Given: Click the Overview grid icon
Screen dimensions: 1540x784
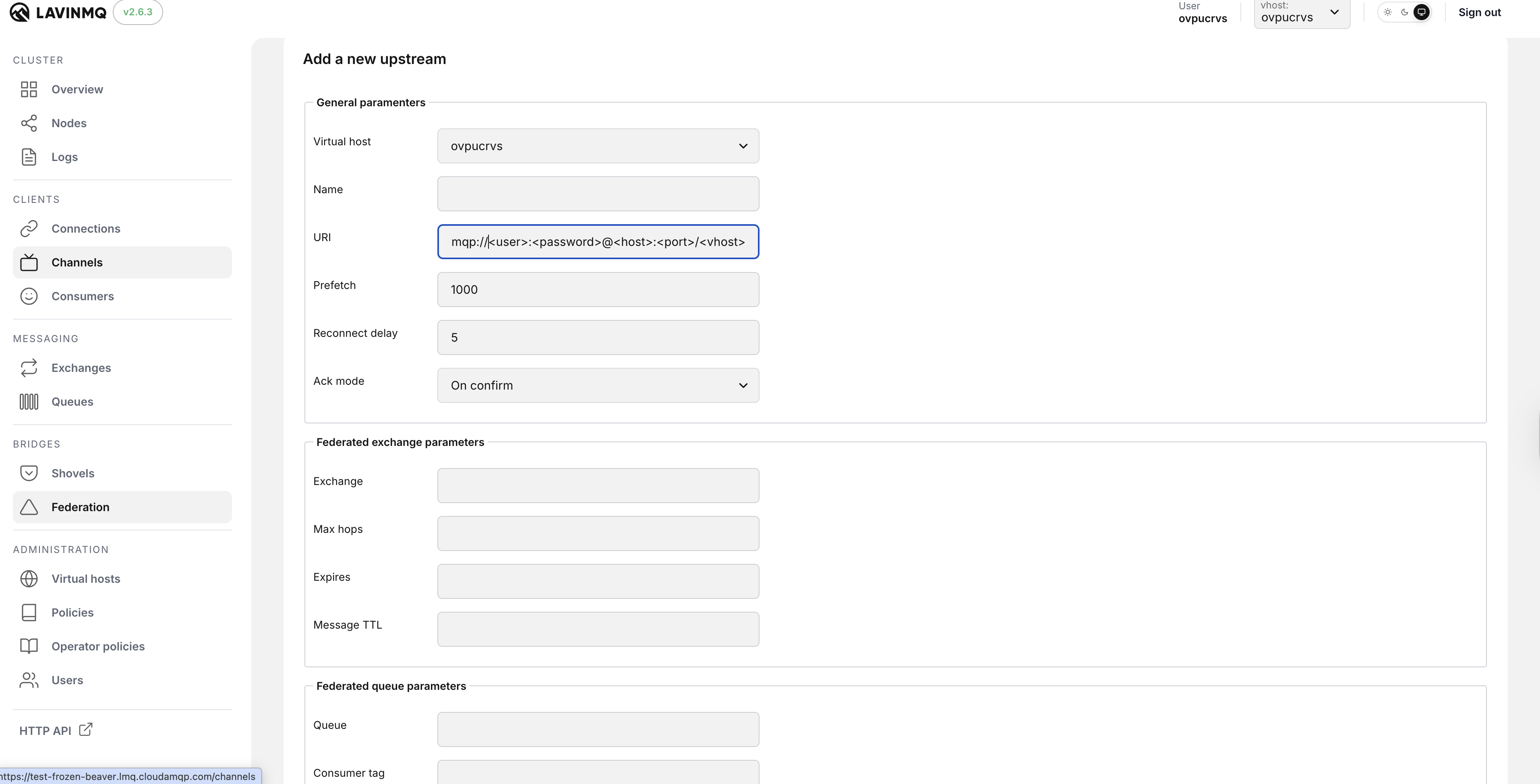Looking at the screenshot, I should [29, 89].
